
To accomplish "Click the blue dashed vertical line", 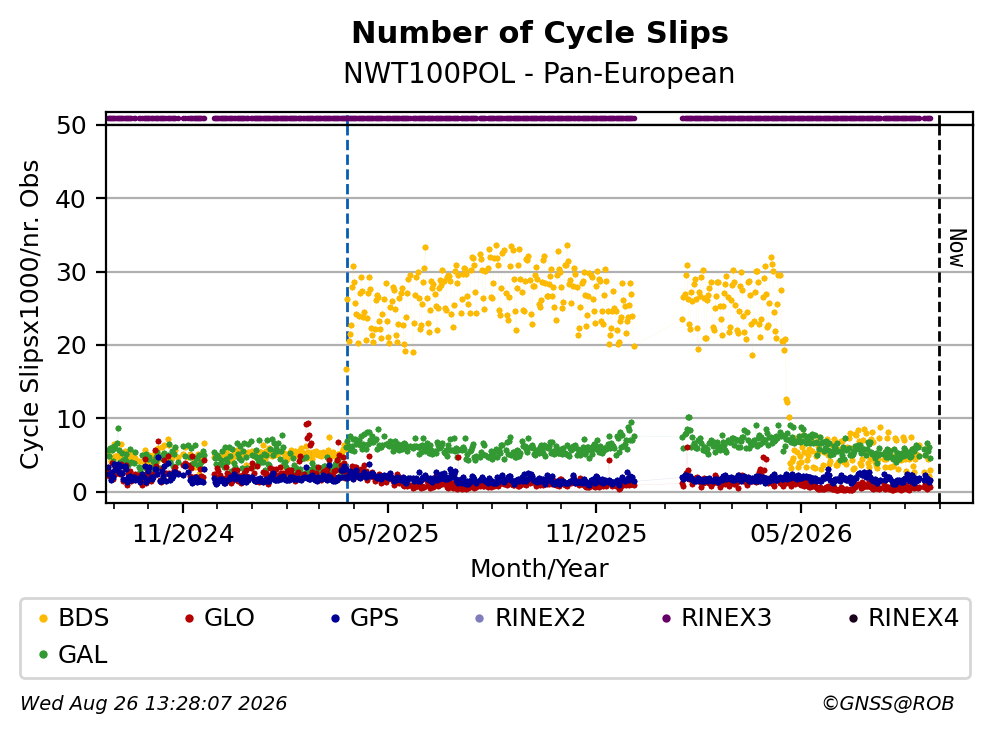I will click(347, 310).
